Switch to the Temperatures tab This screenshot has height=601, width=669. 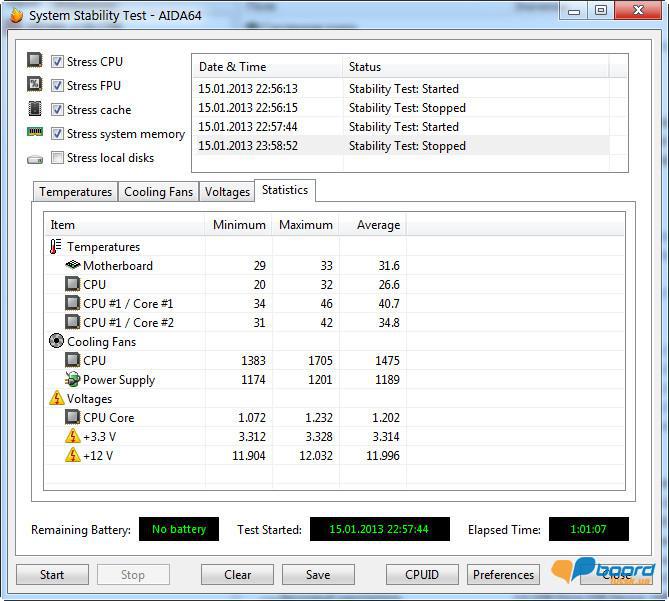75,192
